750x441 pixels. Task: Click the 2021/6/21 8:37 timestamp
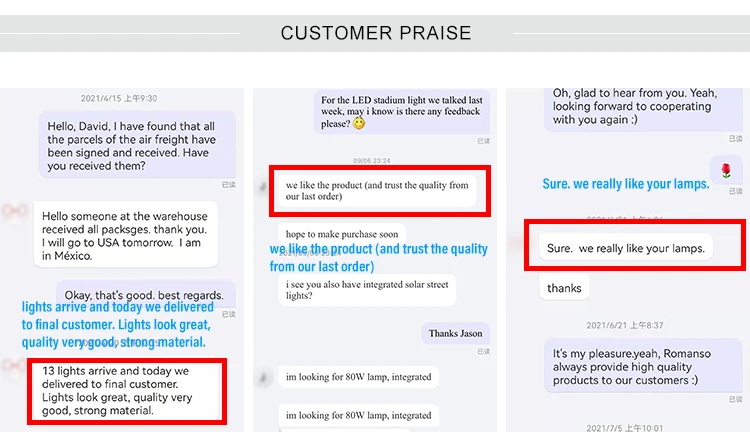coord(625,325)
